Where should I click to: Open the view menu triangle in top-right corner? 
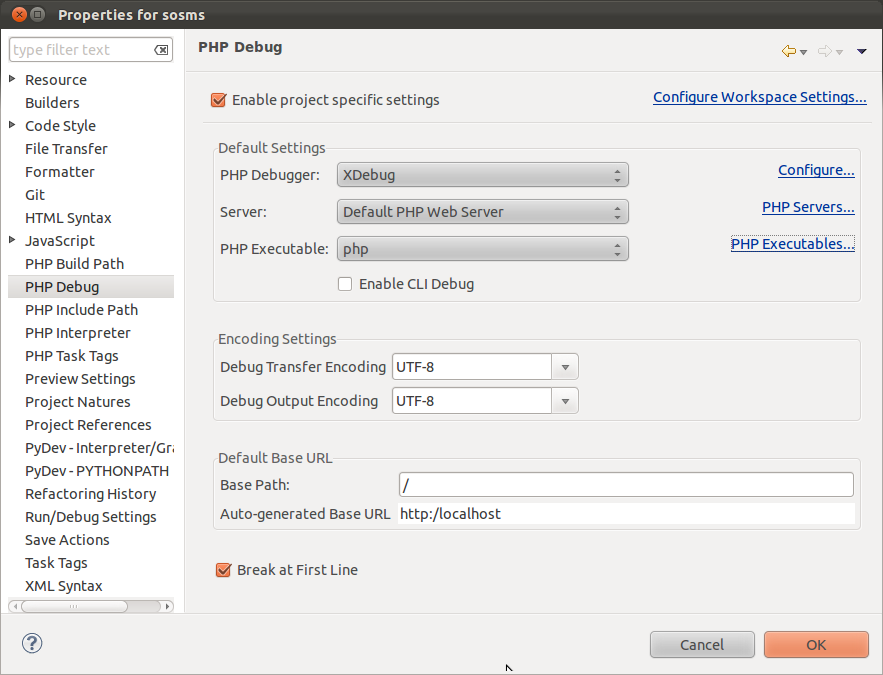861,51
